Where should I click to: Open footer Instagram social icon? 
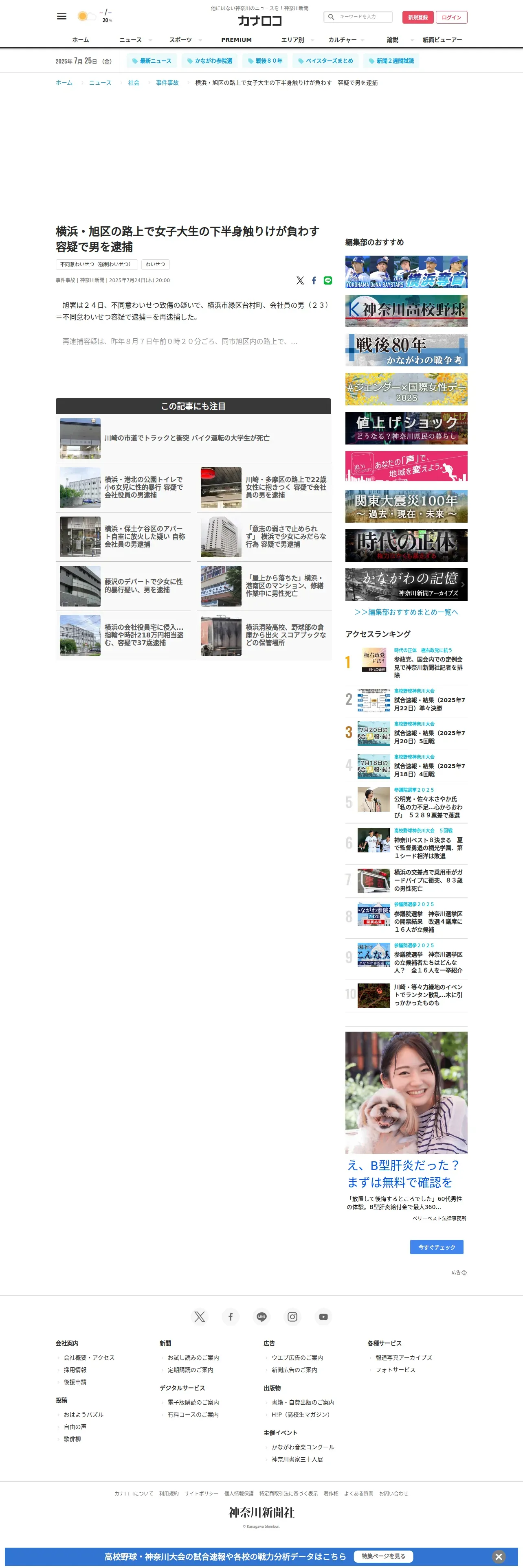point(293,1316)
